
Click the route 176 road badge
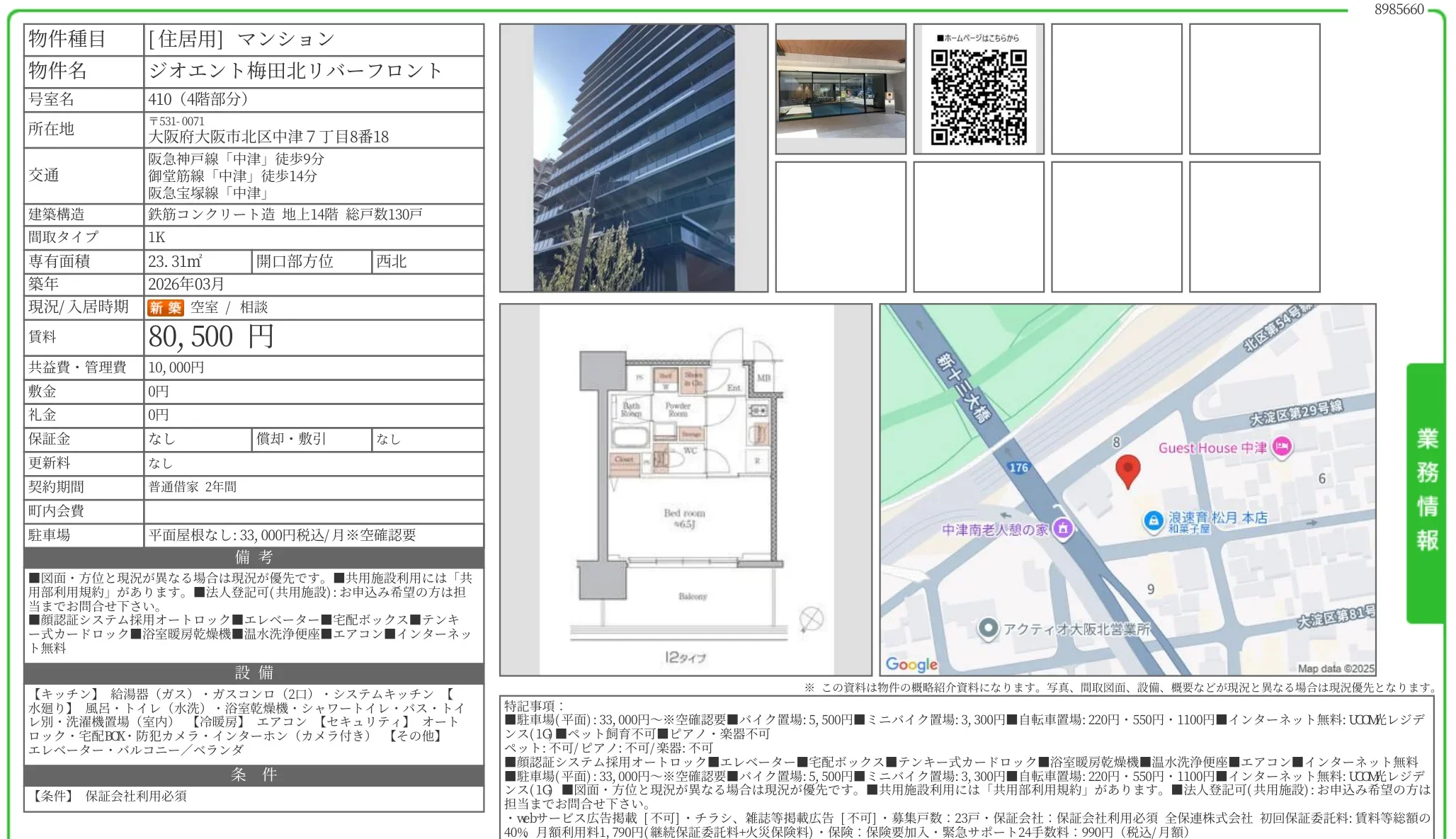coord(1018,467)
